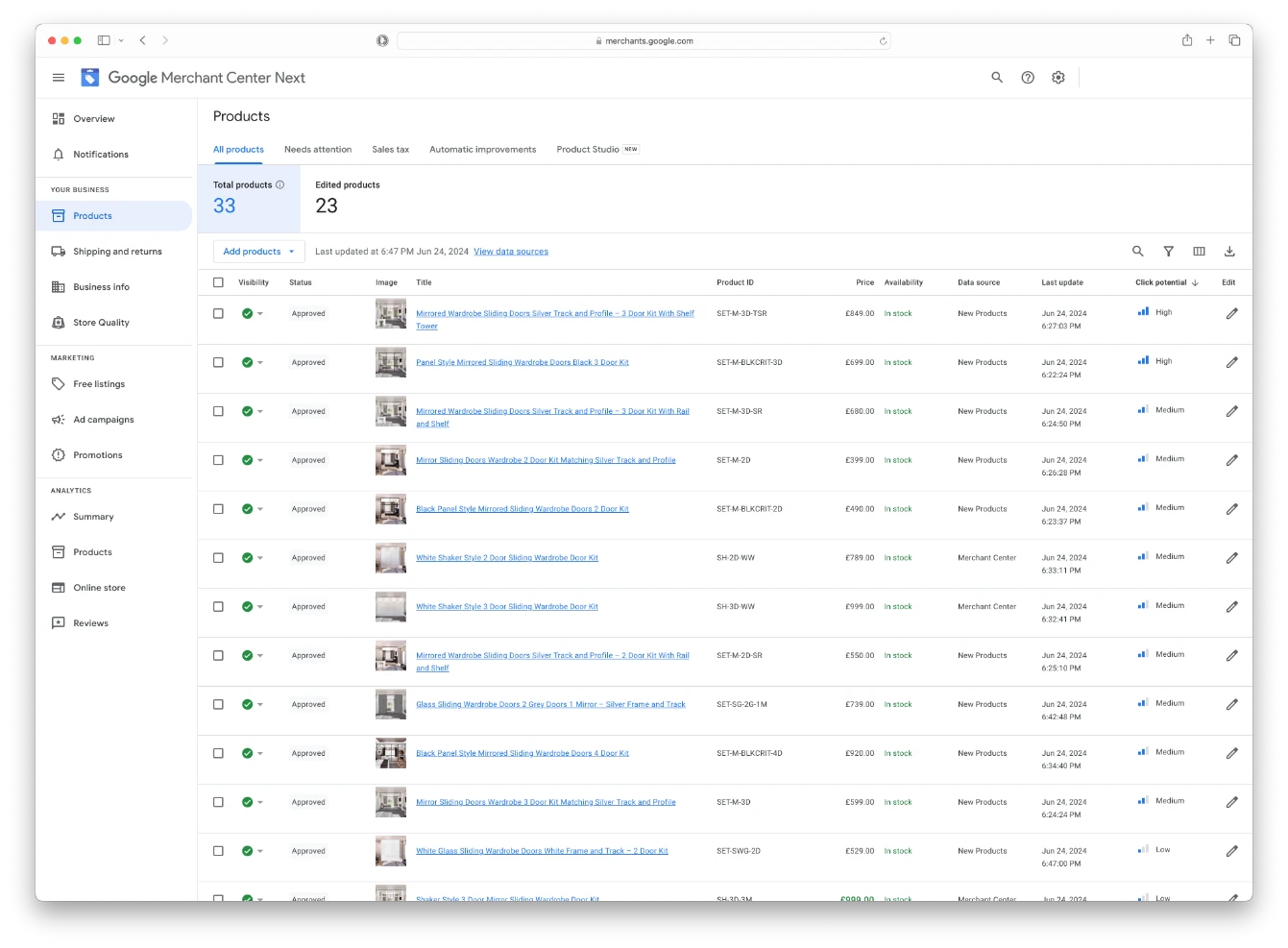Open the Add products dropdown
This screenshot has height=948, width=1288.
[x=258, y=252]
